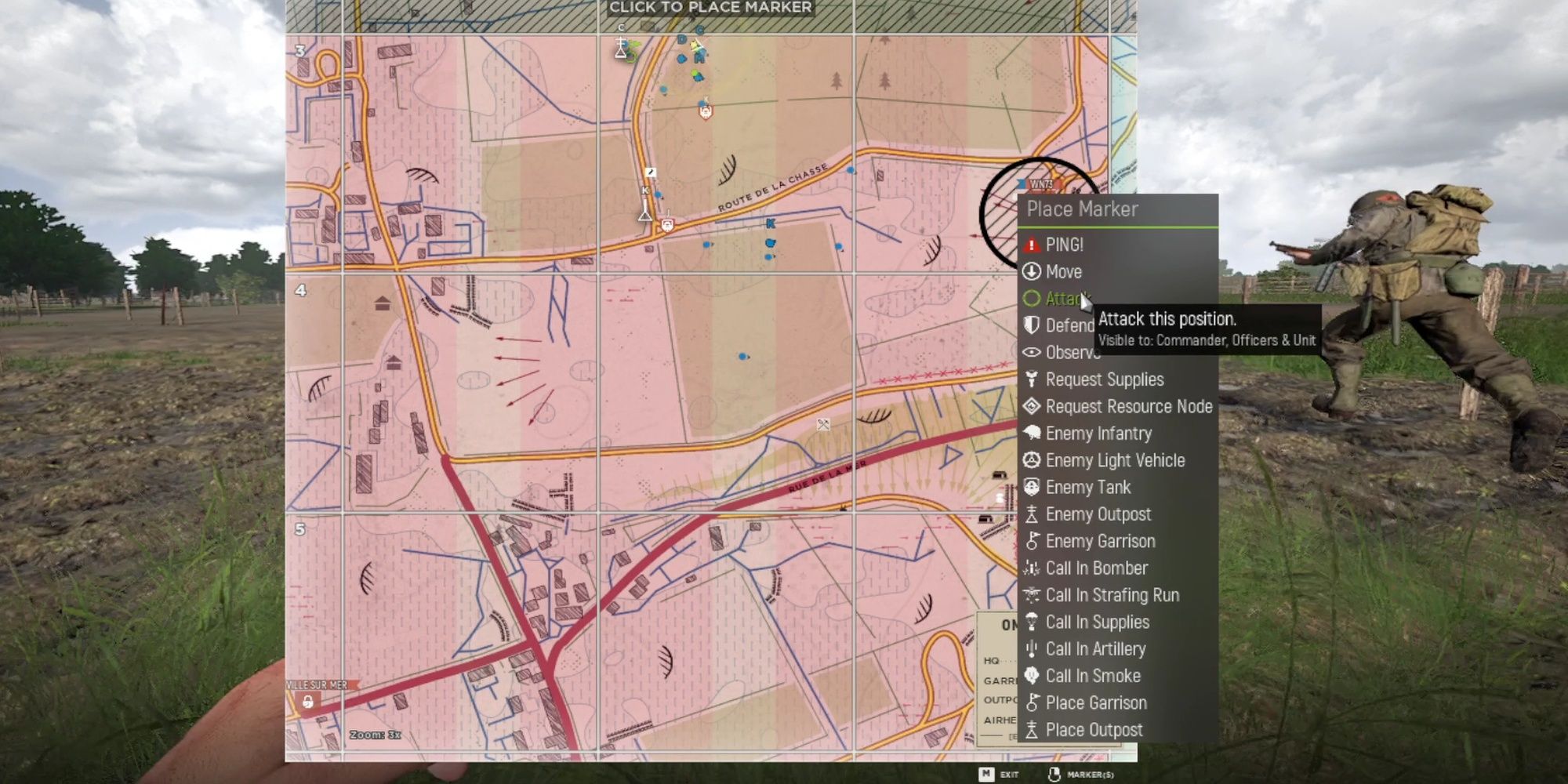The image size is (1568, 784).
Task: Click the Place Outpost icon
Action: [x=1032, y=730]
